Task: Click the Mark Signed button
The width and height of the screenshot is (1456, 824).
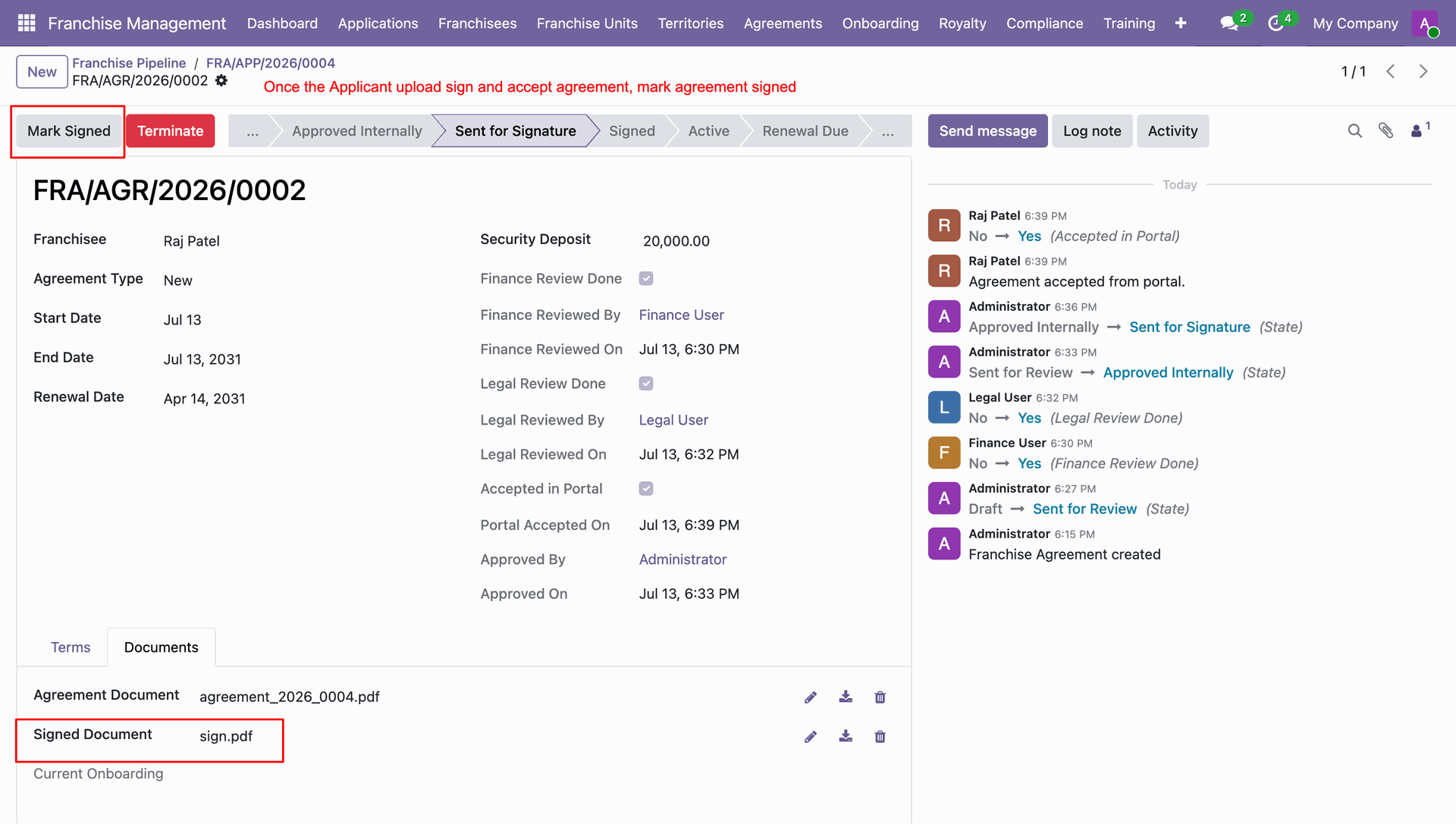Action: pyautogui.click(x=69, y=131)
